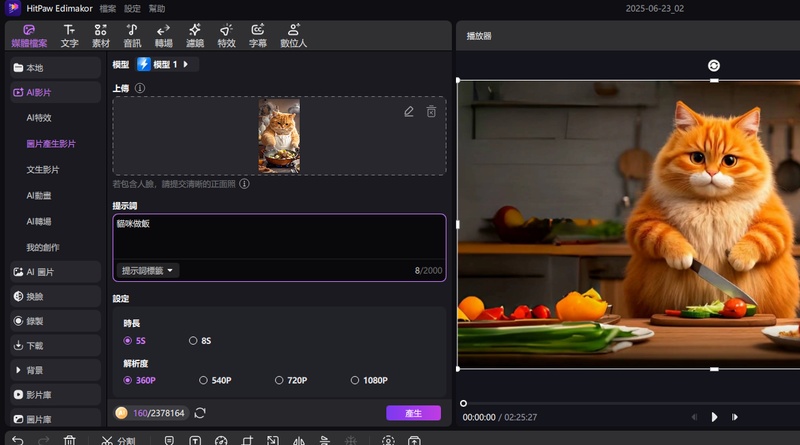Open the 模型 1 model dropdown
Image resolution: width=800 pixels, height=445 pixels.
pyautogui.click(x=167, y=64)
